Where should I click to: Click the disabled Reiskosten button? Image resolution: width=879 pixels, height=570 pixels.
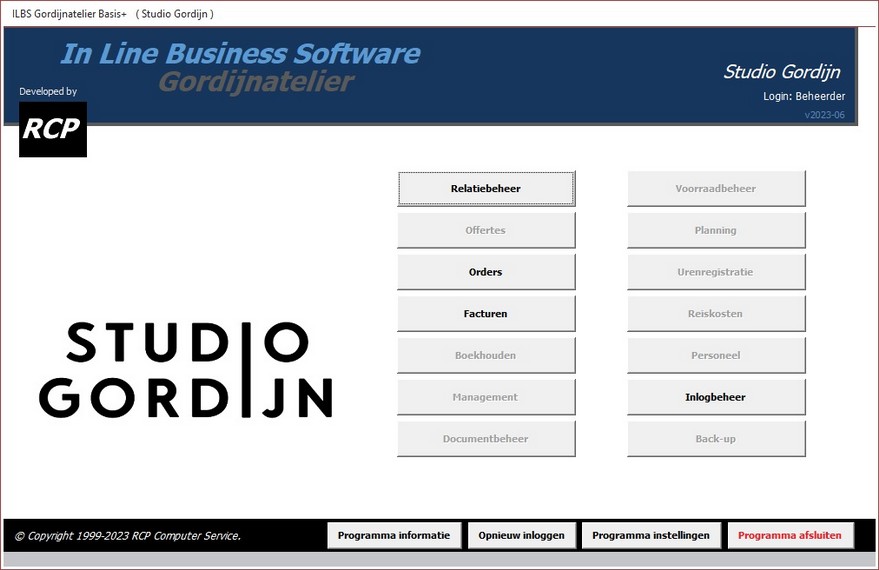click(716, 314)
